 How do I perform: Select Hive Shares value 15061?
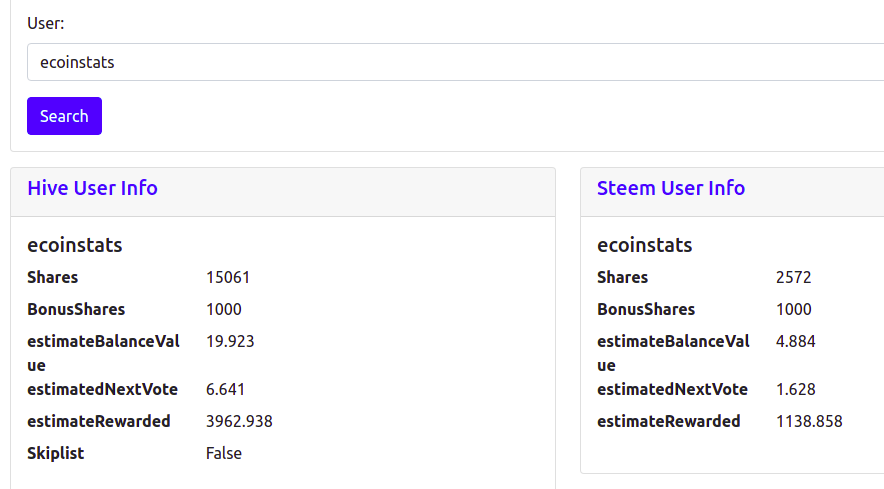pos(228,277)
